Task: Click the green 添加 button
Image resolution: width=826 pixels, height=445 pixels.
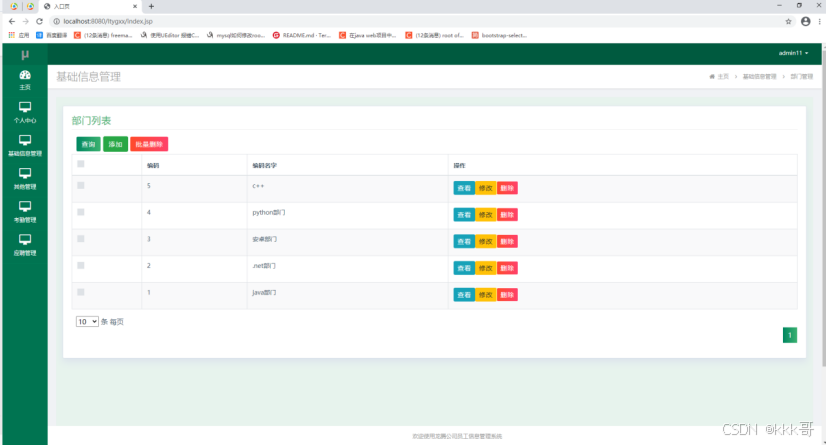Action: tap(115, 144)
